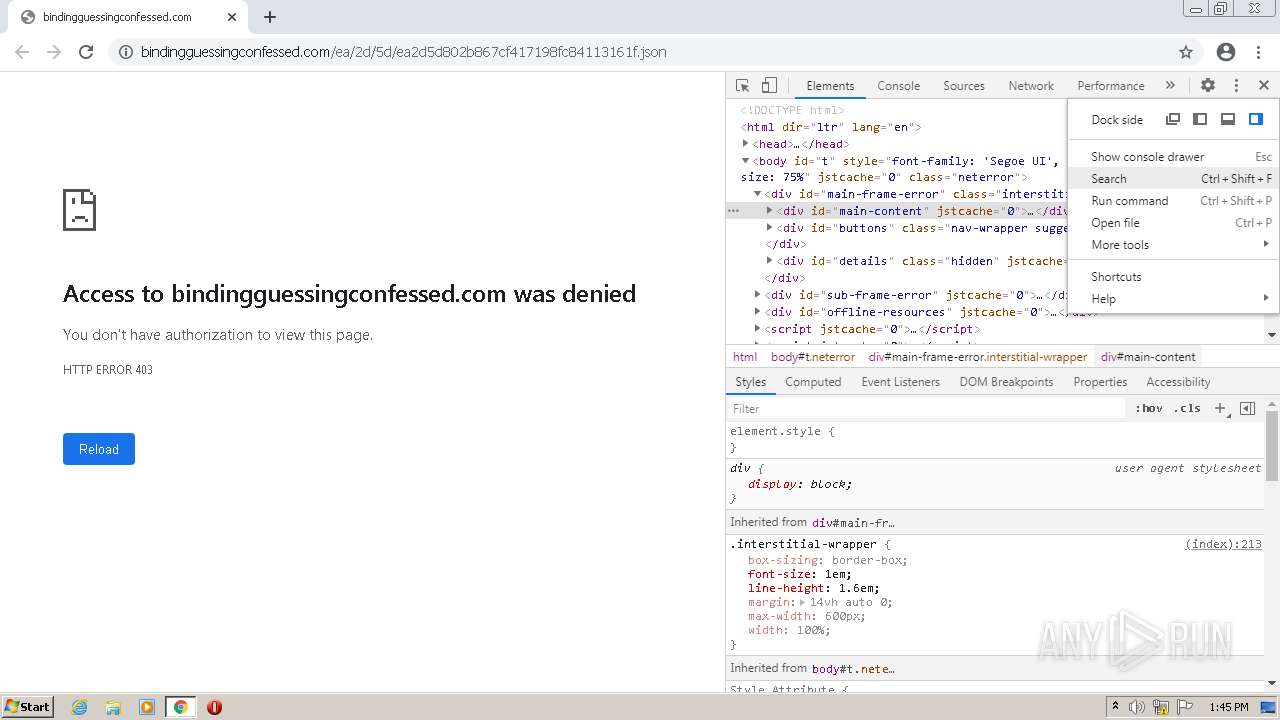Screen dimensions: 1280x720
Task: Switch to the Elements tab
Action: point(830,86)
